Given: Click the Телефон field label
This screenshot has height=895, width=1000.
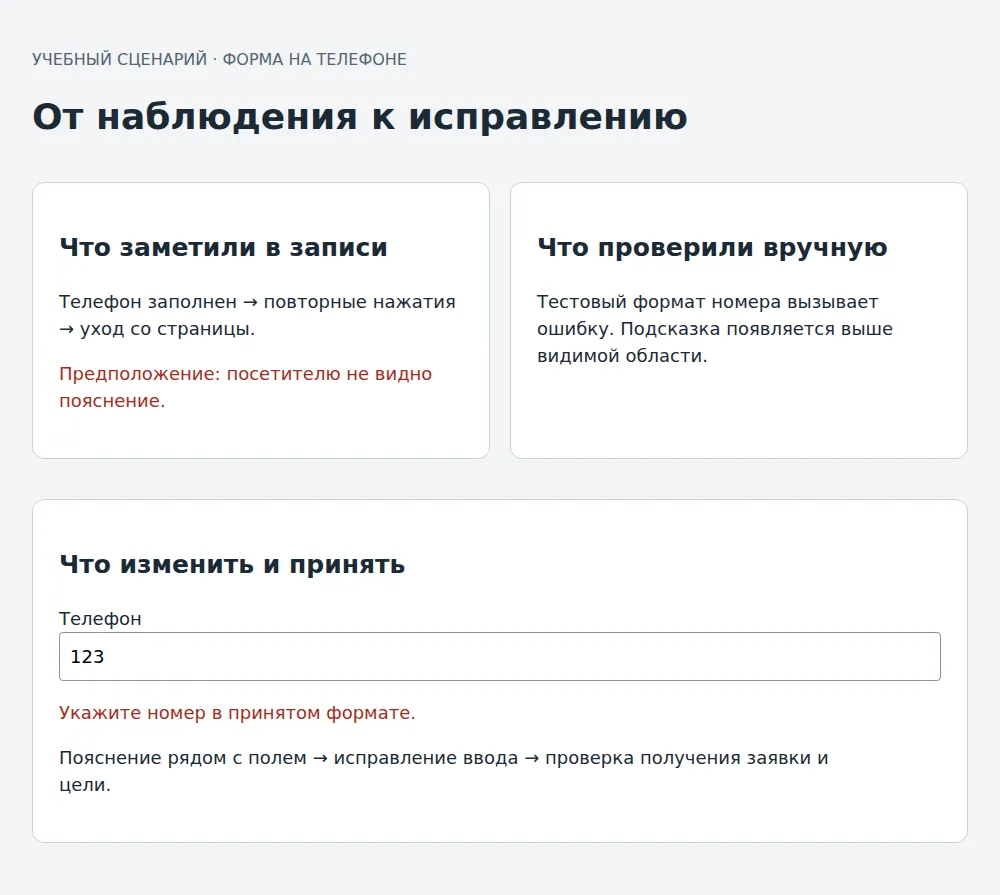Looking at the screenshot, I should click(100, 619).
